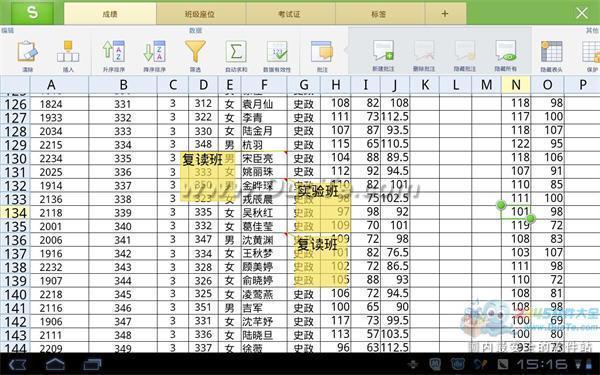Select column B header
600x375 pixels.
(123, 85)
